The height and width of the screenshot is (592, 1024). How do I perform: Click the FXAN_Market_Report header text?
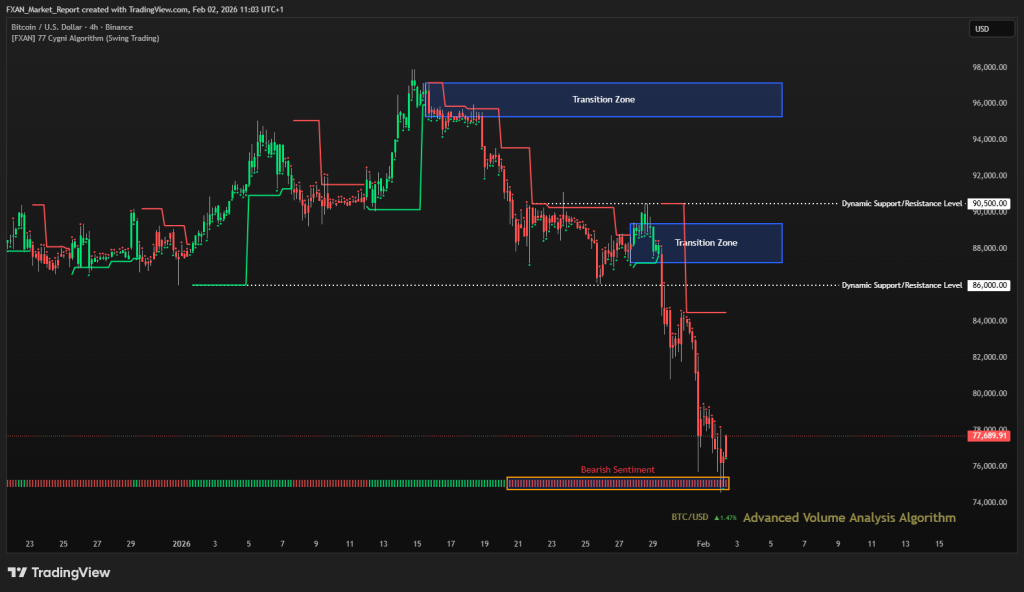(x=40, y=7)
